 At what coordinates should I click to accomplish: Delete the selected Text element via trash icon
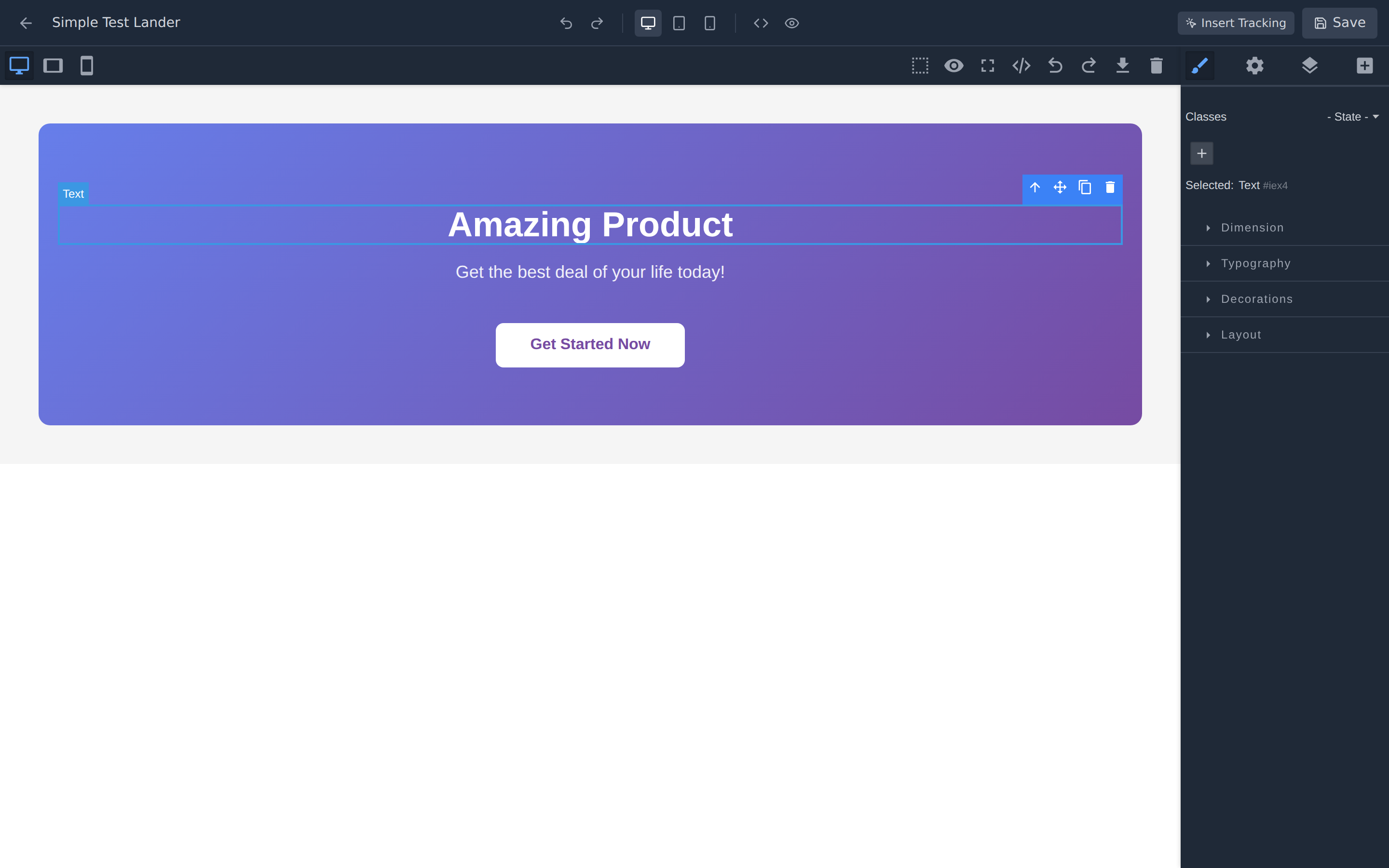pyautogui.click(x=1110, y=188)
